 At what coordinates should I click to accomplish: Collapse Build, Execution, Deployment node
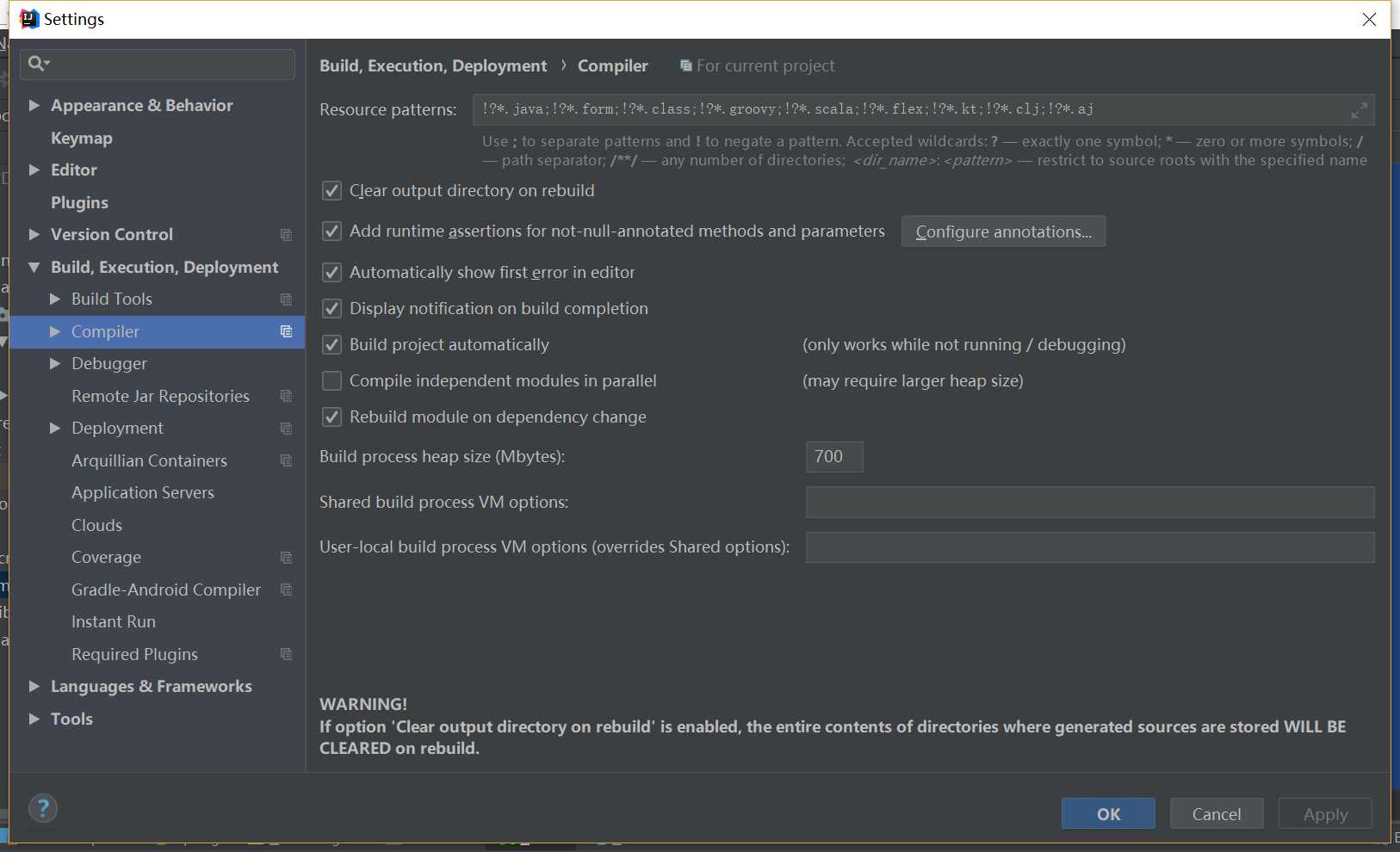[x=34, y=267]
